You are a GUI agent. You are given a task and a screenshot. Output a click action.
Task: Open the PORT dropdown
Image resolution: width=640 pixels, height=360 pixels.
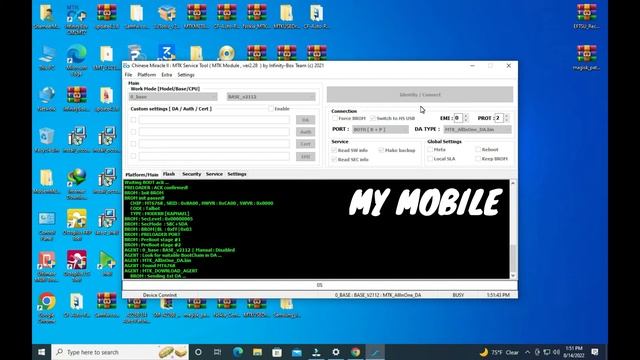point(380,129)
